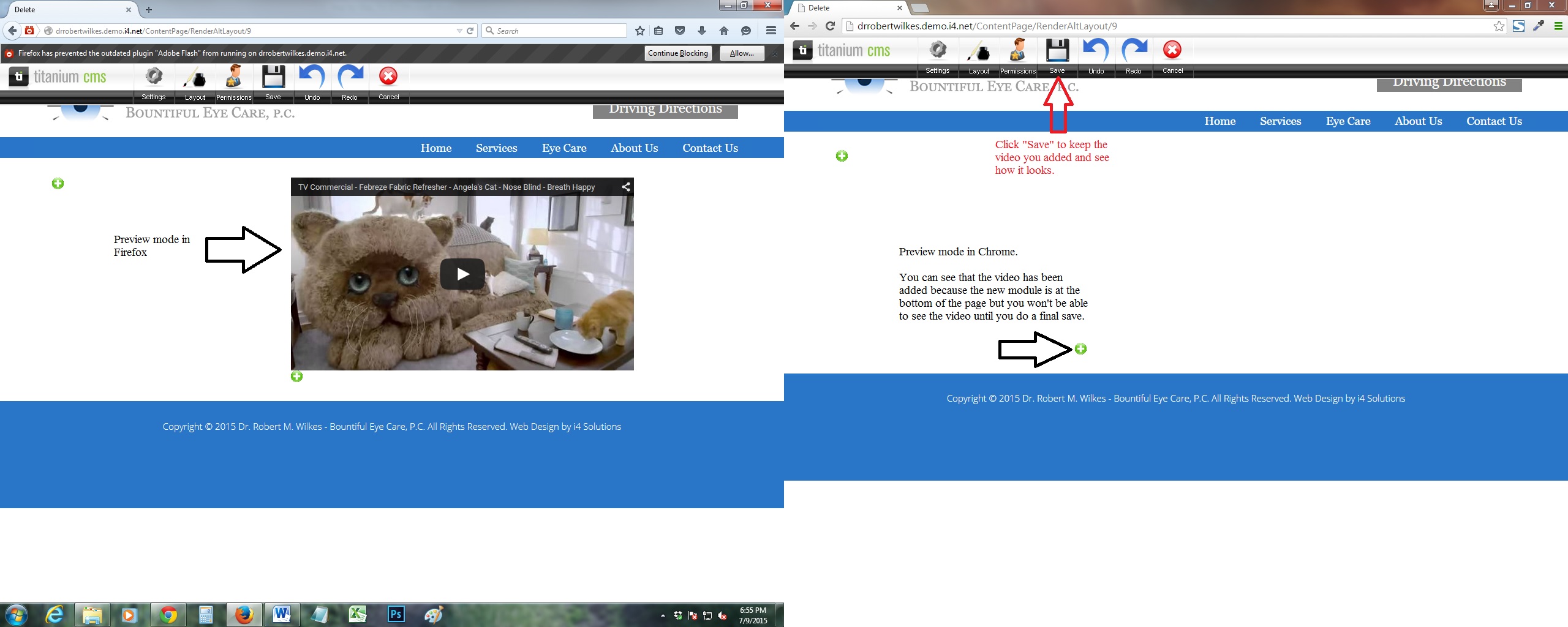Click the Save icon in the Chrome window

(x=1057, y=51)
